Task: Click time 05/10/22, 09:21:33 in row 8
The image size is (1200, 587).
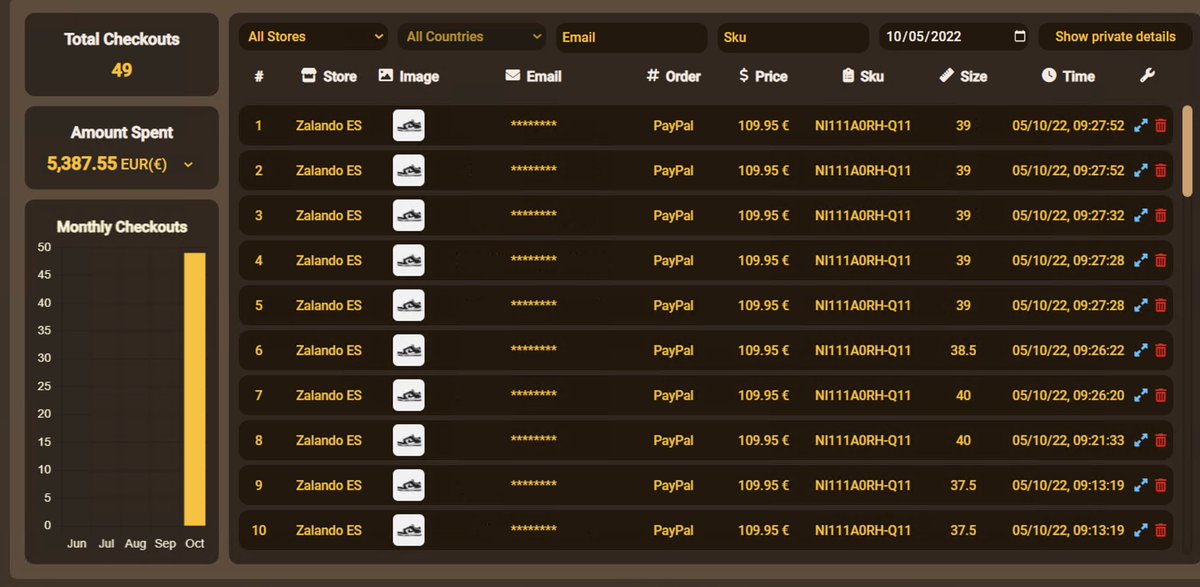Action: coord(1068,441)
